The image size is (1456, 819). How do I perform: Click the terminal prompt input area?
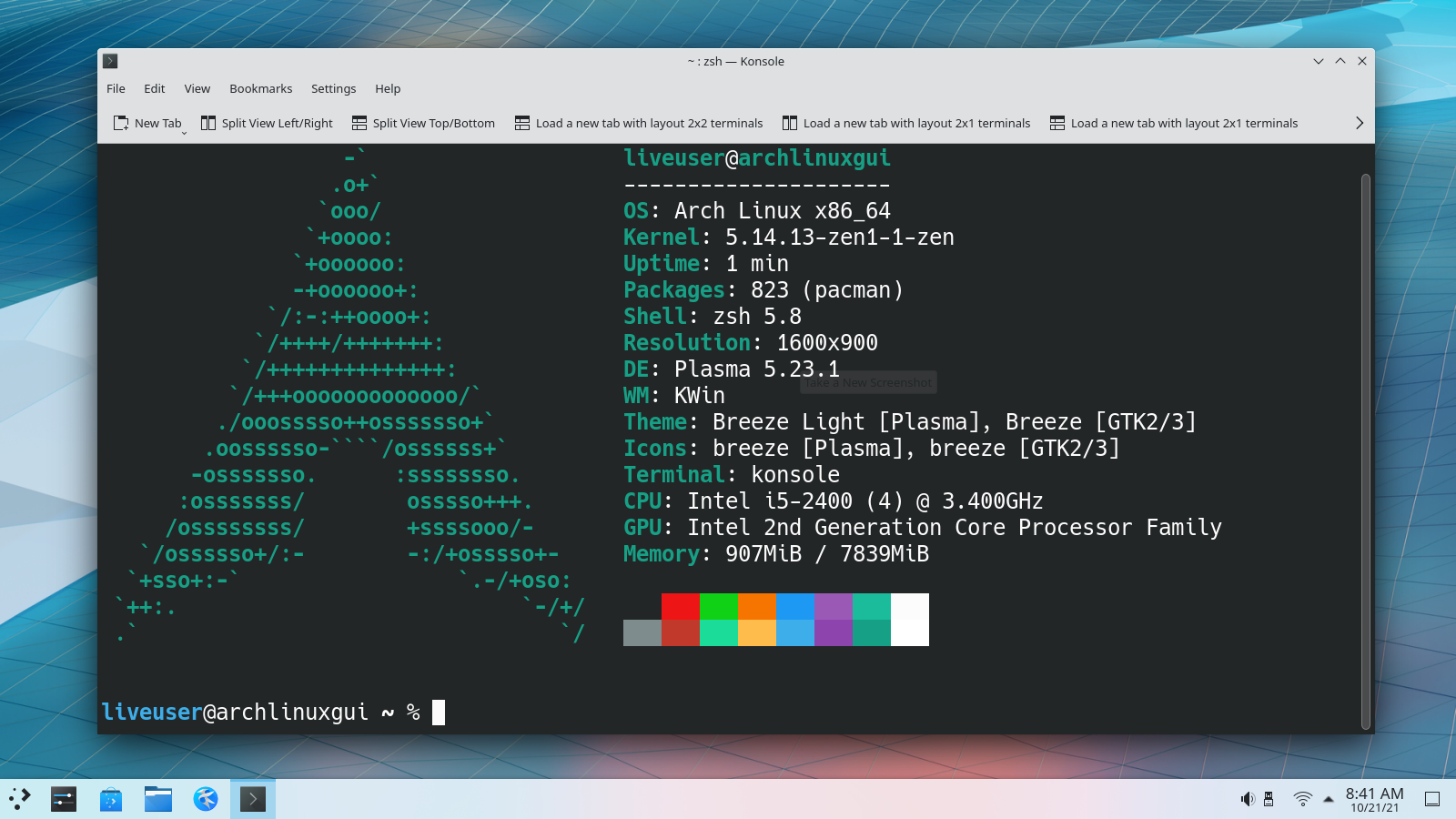point(440,713)
